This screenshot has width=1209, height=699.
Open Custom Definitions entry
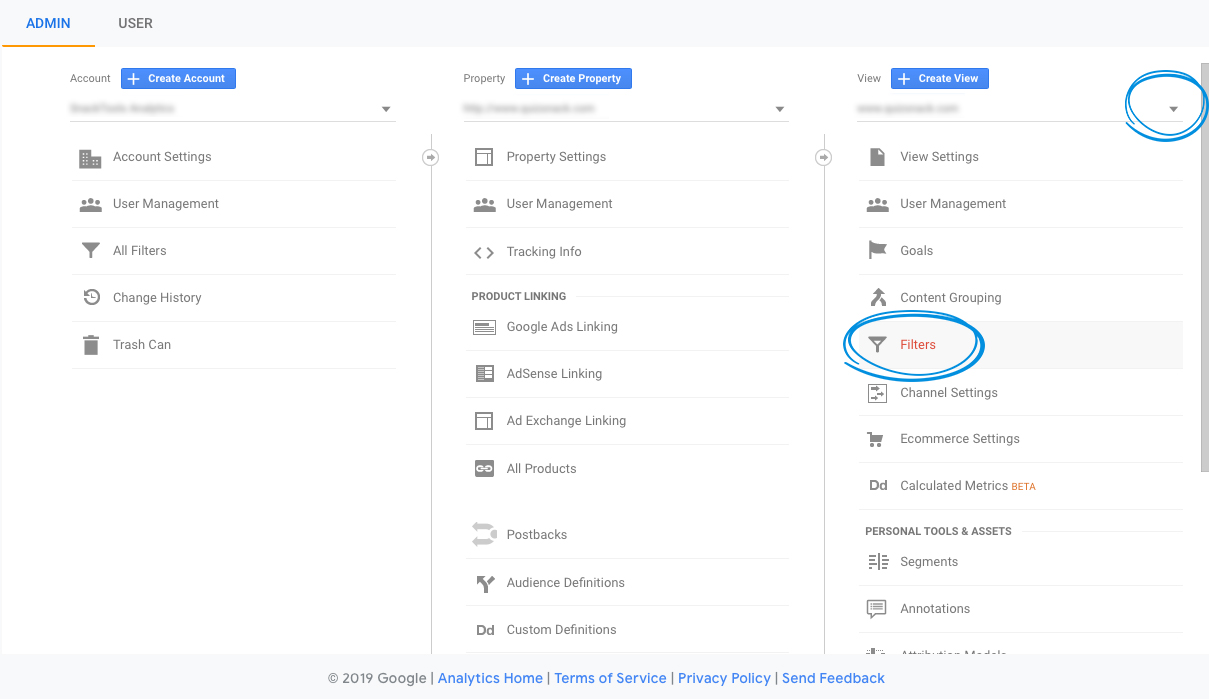click(x=561, y=630)
